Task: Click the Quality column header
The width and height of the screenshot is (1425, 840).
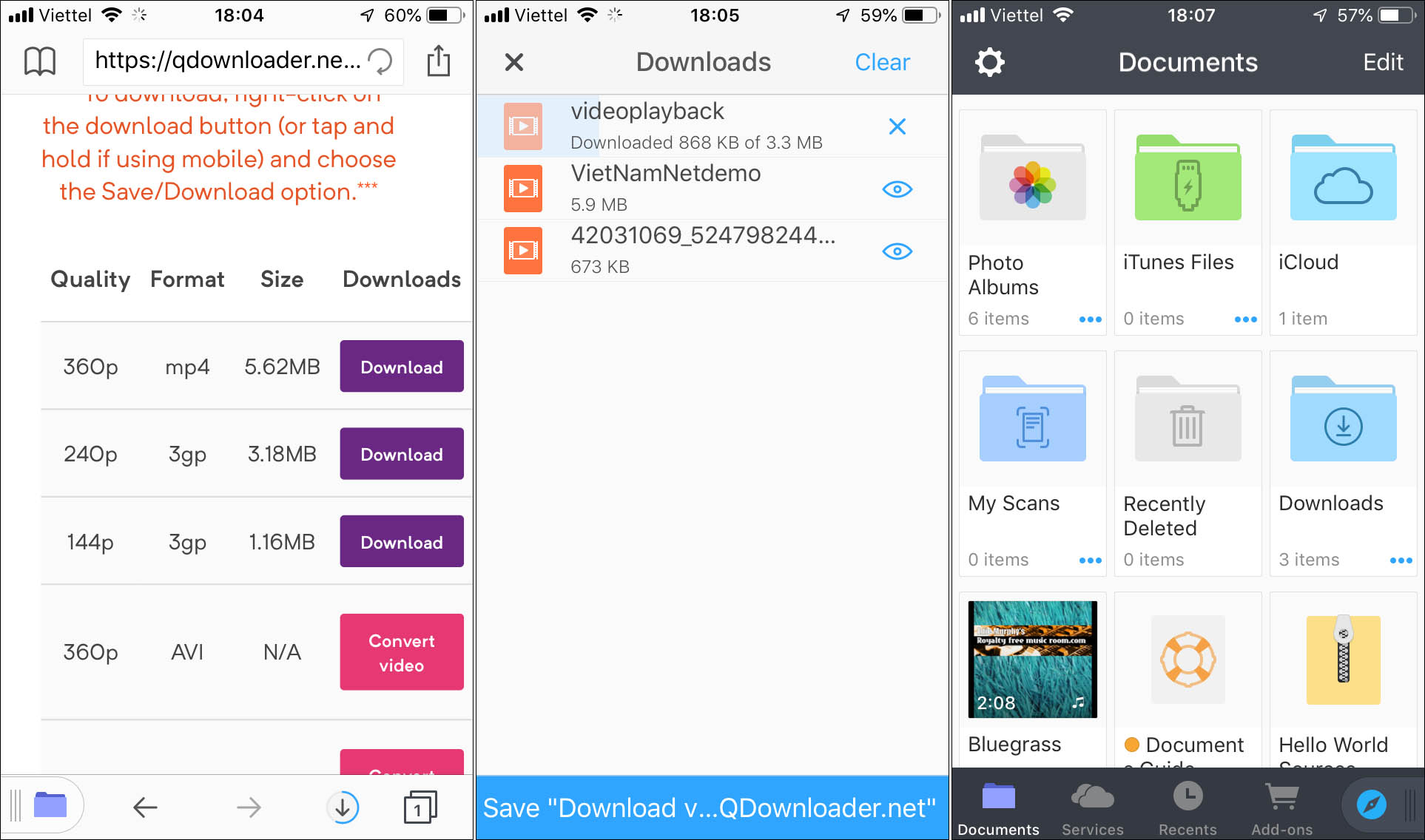Action: pos(90,279)
